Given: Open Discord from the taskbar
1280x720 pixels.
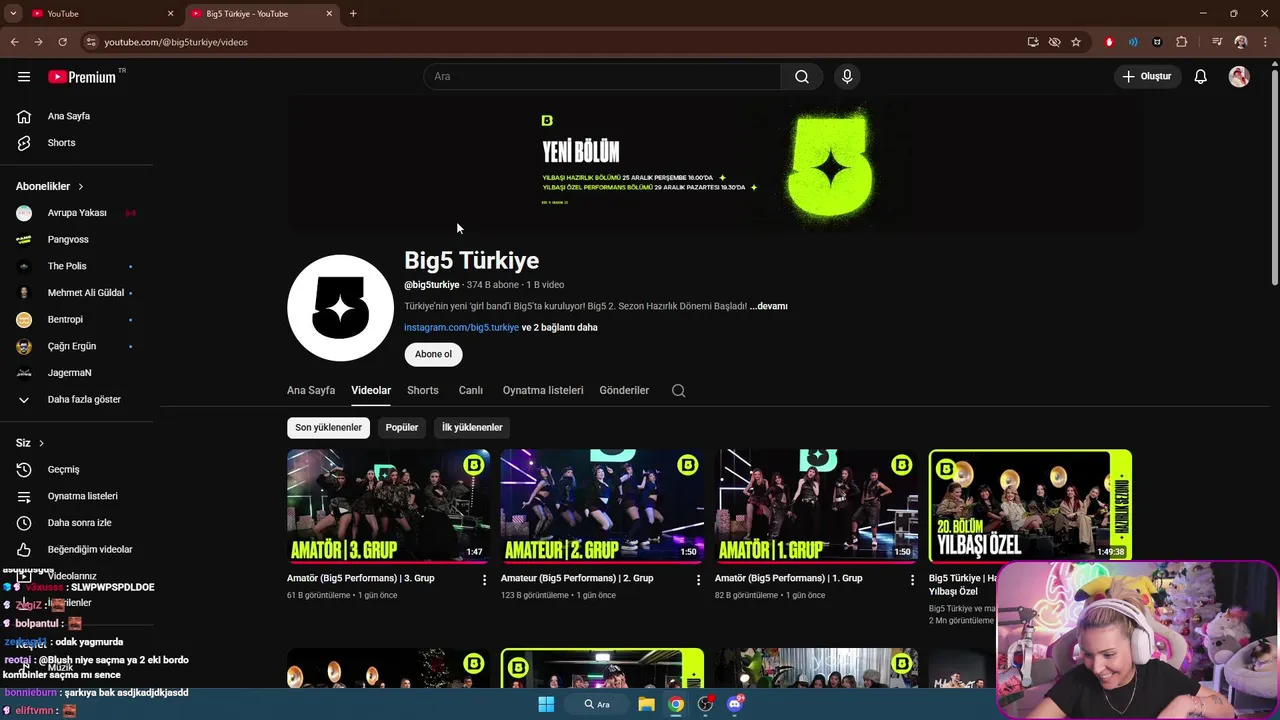Looking at the screenshot, I should click(735, 704).
